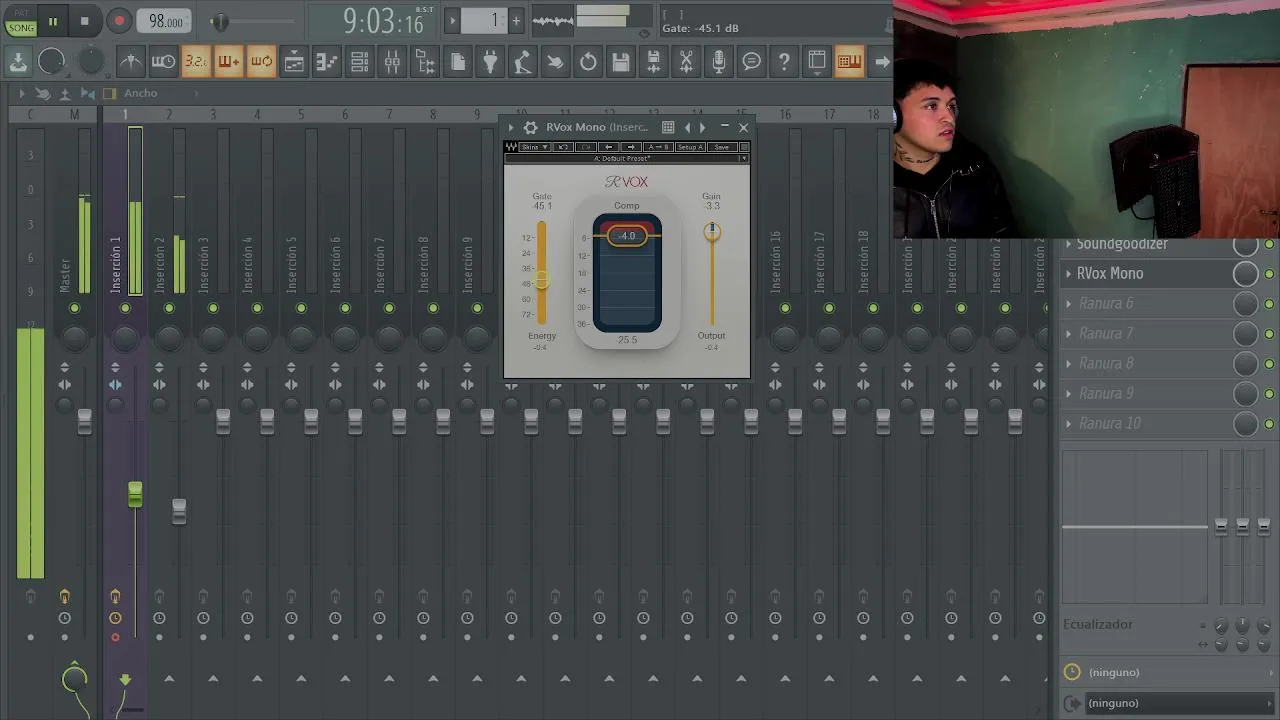The width and height of the screenshot is (1280, 720).
Task: Open audio editor scissors icon
Action: [686, 62]
